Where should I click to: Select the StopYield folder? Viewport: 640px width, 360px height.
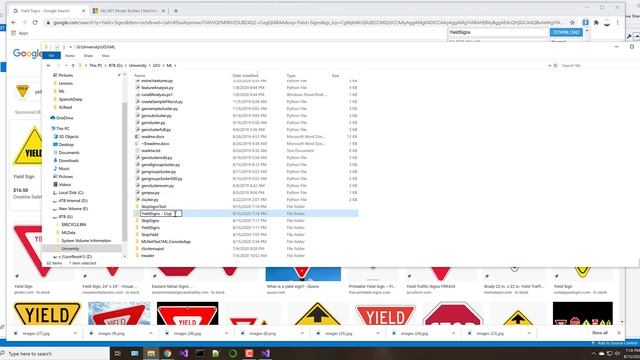pyautogui.click(x=149, y=235)
